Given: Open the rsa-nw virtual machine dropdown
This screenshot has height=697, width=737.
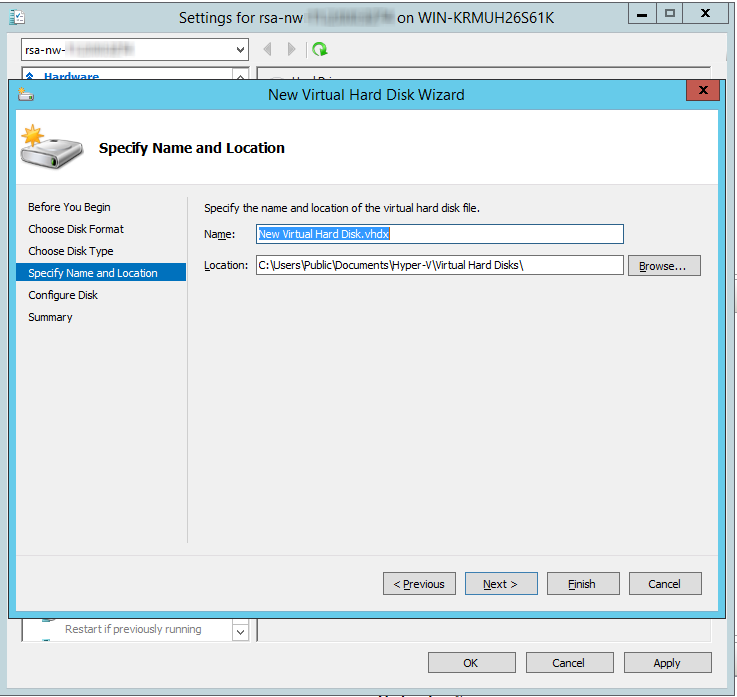Looking at the screenshot, I should click(x=240, y=50).
